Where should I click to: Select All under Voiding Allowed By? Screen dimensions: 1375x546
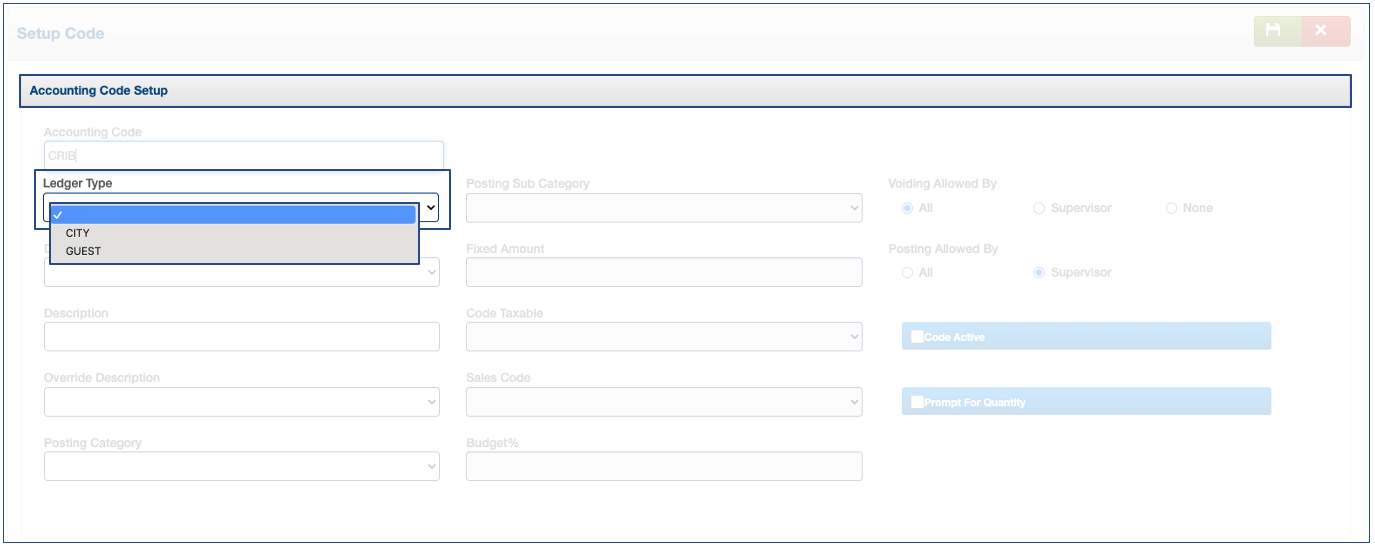[908, 208]
